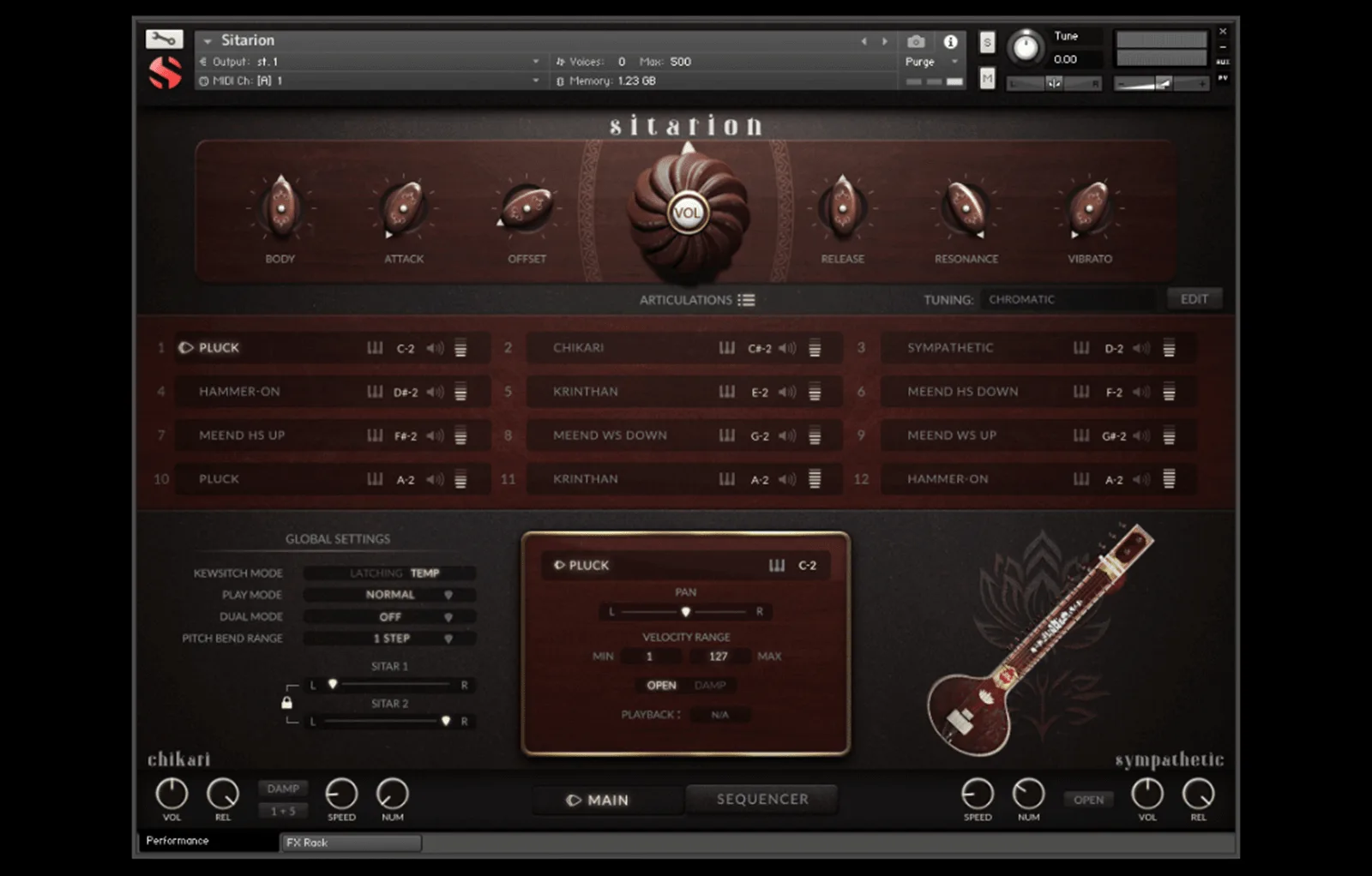Select the Sympathetic articulation in slot 3
The width and height of the screenshot is (1372, 876).
tap(1038, 348)
